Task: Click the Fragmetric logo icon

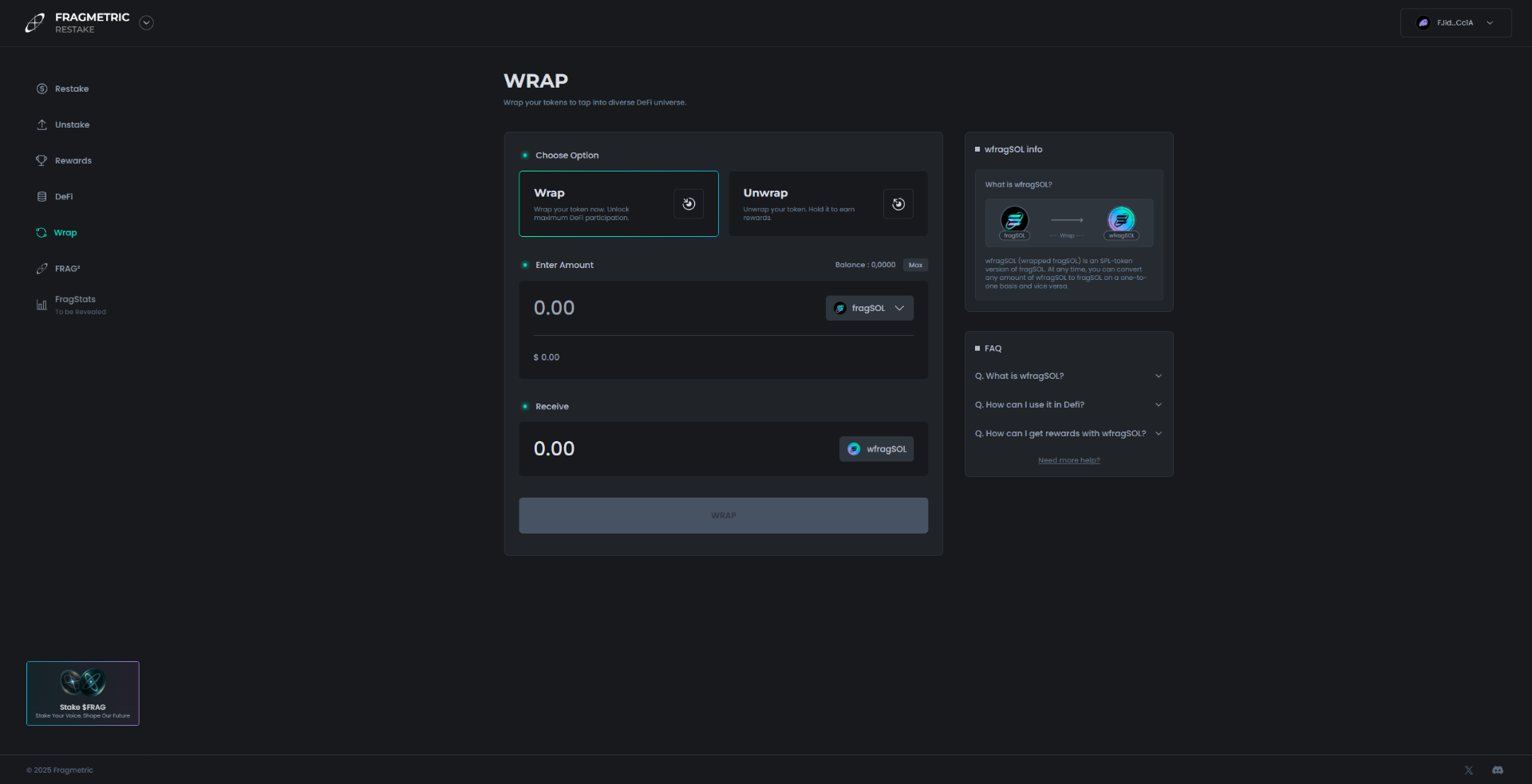Action: tap(34, 23)
